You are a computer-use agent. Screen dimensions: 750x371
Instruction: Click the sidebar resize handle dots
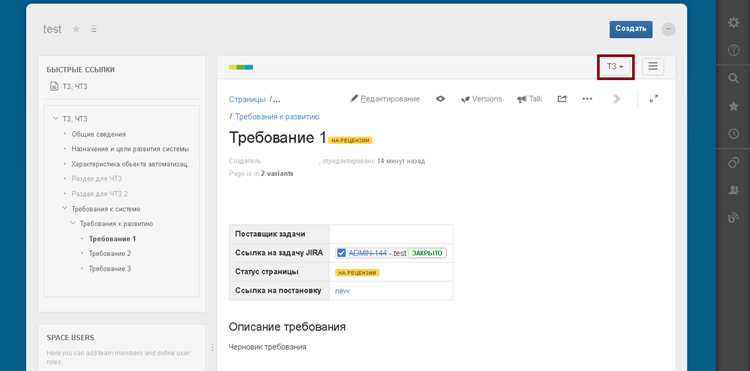click(x=212, y=348)
